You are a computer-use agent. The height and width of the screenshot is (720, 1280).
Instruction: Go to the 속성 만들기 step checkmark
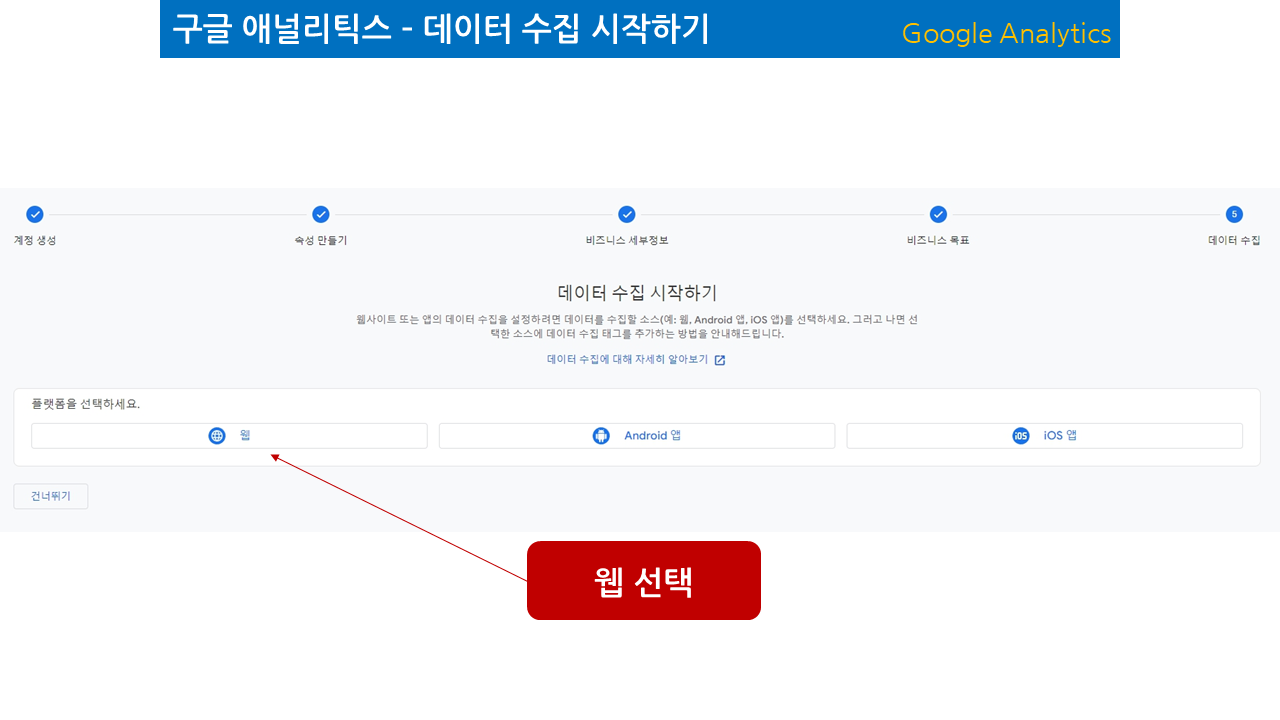(321, 214)
